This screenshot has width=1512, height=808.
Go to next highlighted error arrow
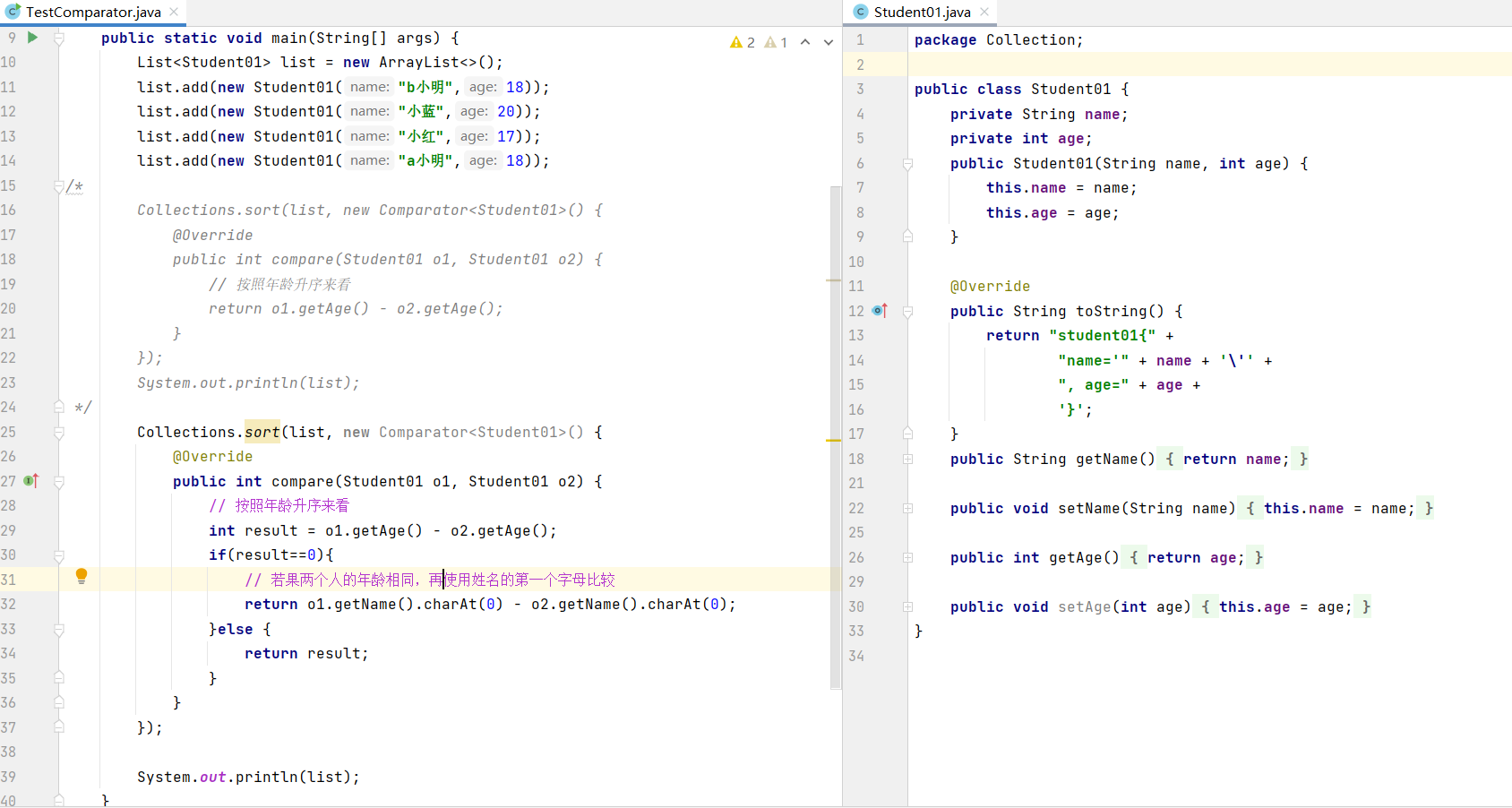[829, 42]
